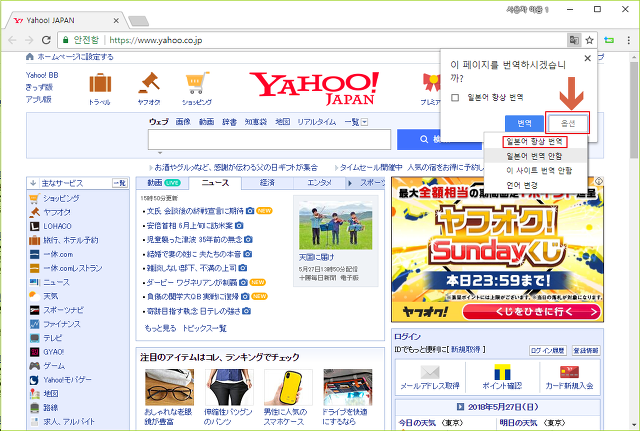This screenshot has height=431, width=640.
Task: Select 일본어 항상 번역 in the options menu
Action: 534,142
